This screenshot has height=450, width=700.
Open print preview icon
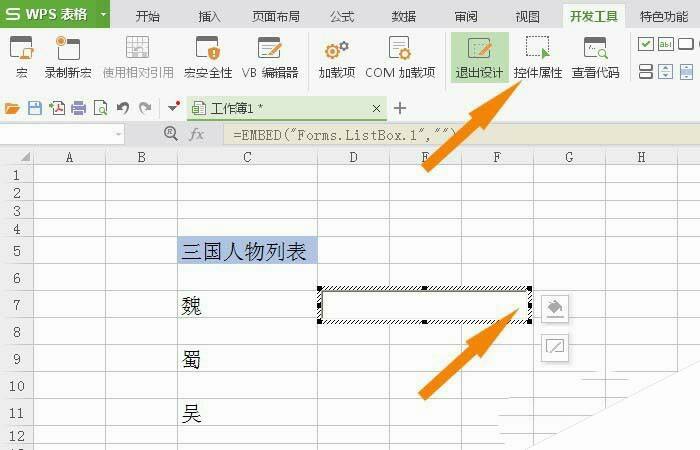pos(100,108)
